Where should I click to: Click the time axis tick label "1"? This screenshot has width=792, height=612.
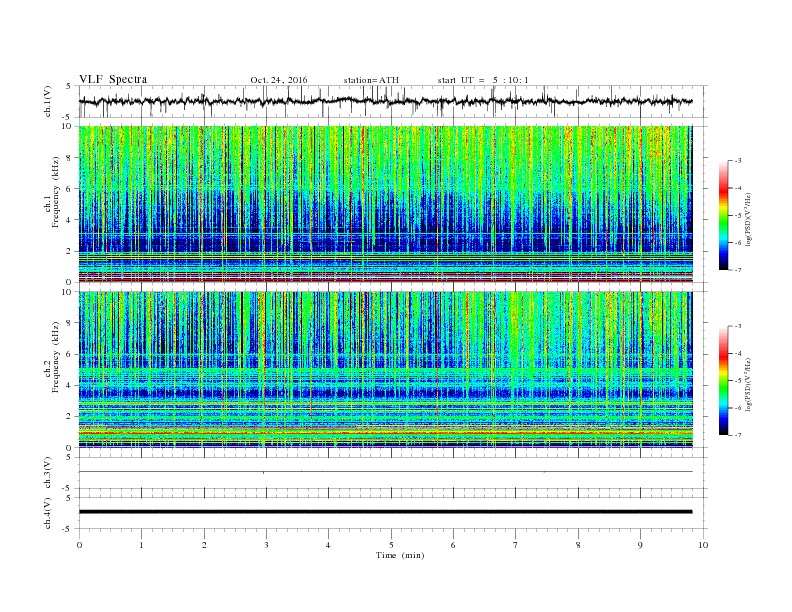pos(141,545)
